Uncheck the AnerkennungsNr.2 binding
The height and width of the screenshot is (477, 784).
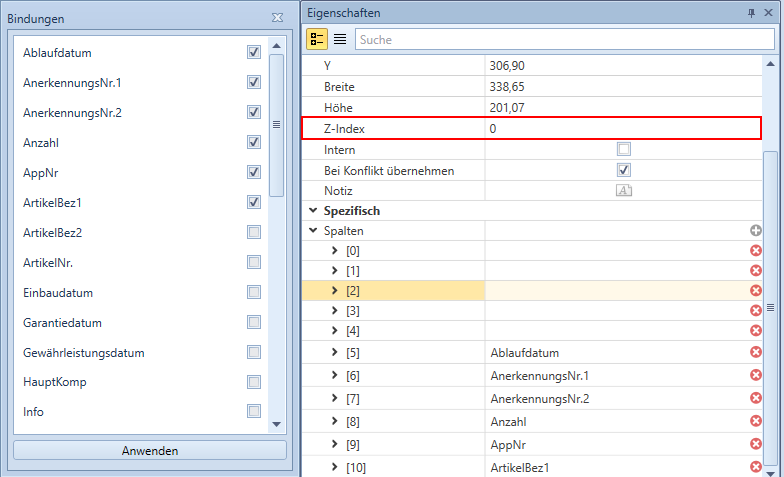(x=254, y=112)
